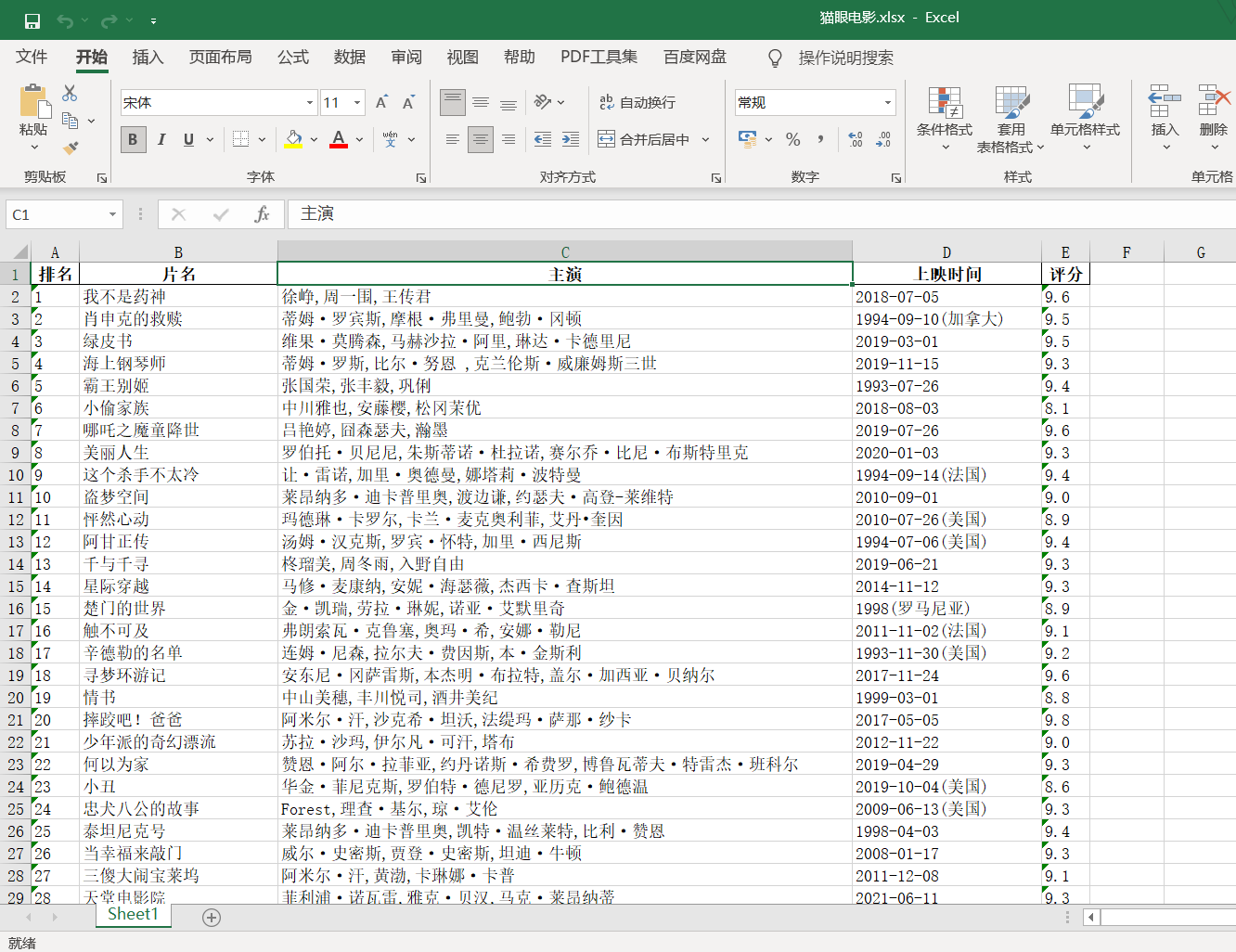
Task: Toggle italic formatting
Action: click(x=161, y=139)
